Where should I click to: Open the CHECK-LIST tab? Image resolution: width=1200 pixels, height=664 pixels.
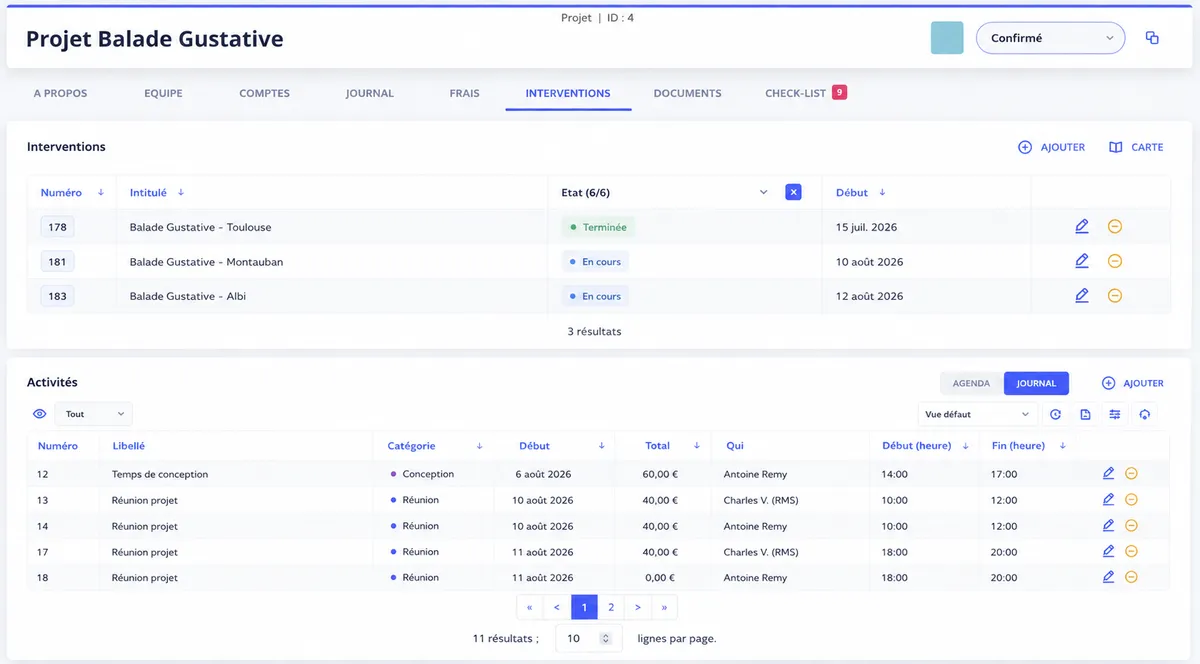(x=806, y=93)
